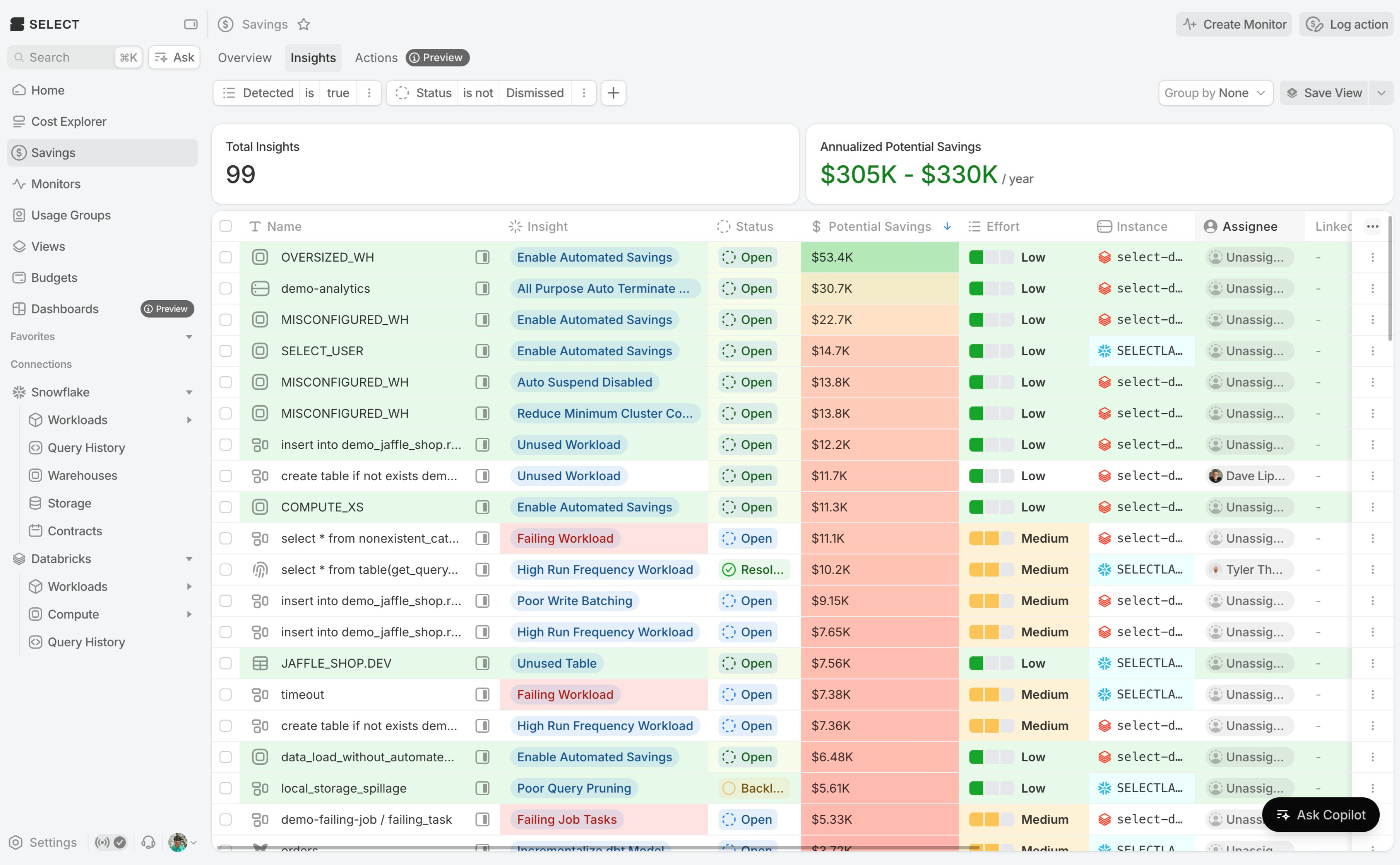Check the demo-analytics row checkbox
1400x865 pixels.
point(226,288)
